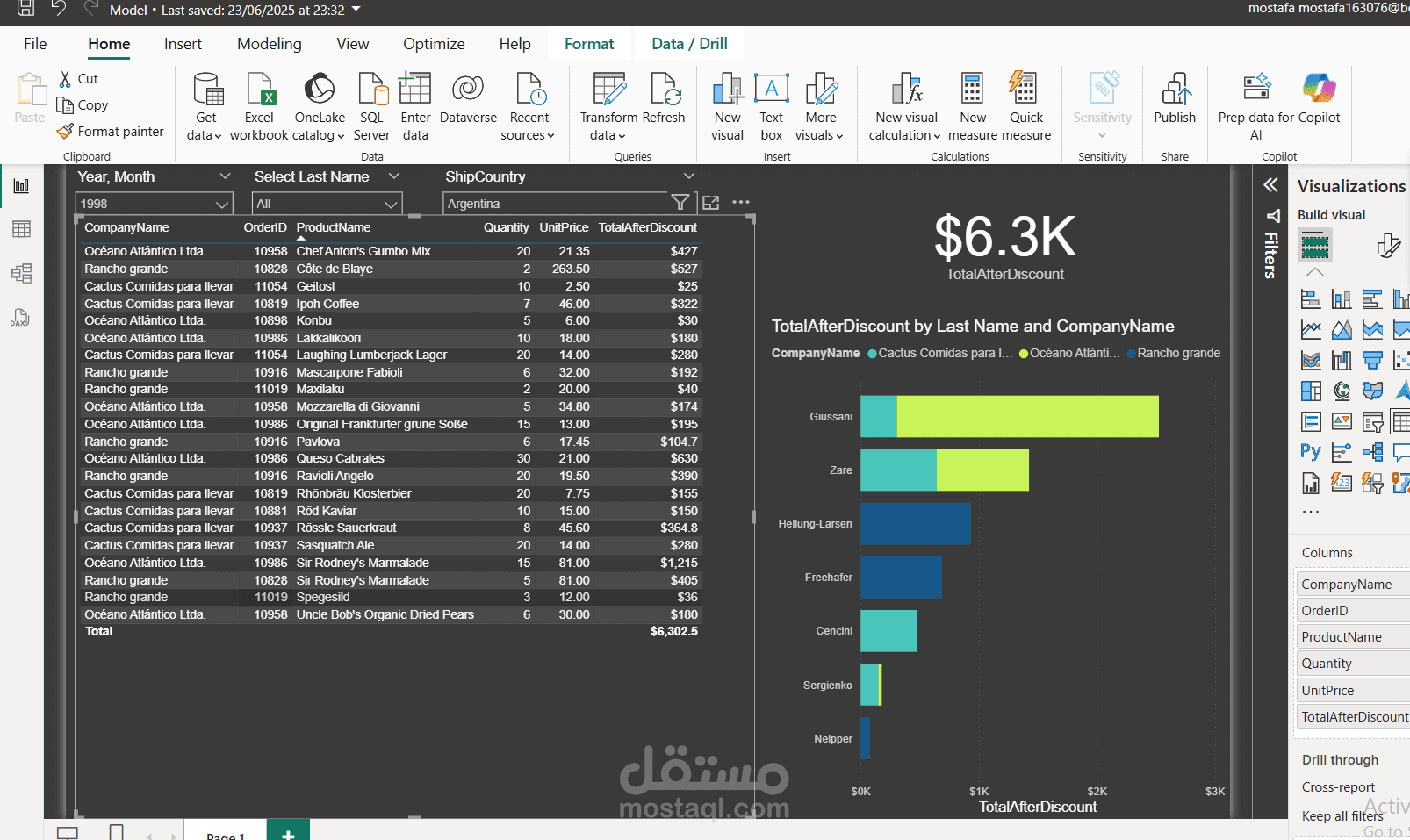Expand the 1998 year slicer dropdown
Viewport: 1410px width, 840px height.
221,204
